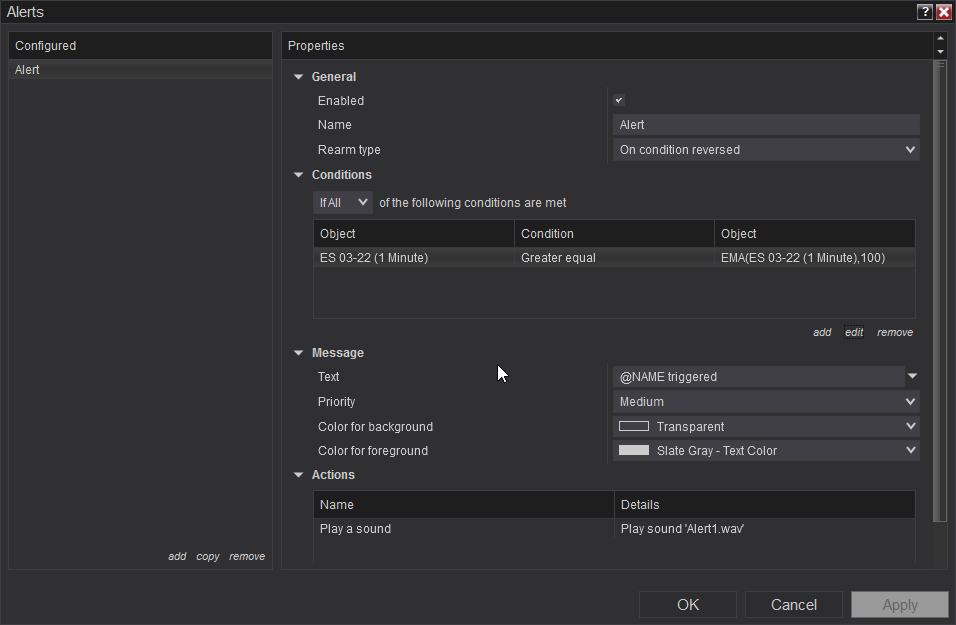Viewport: 956px width, 625px height.
Task: Select Alert in the Configured list
Action: tap(140, 70)
